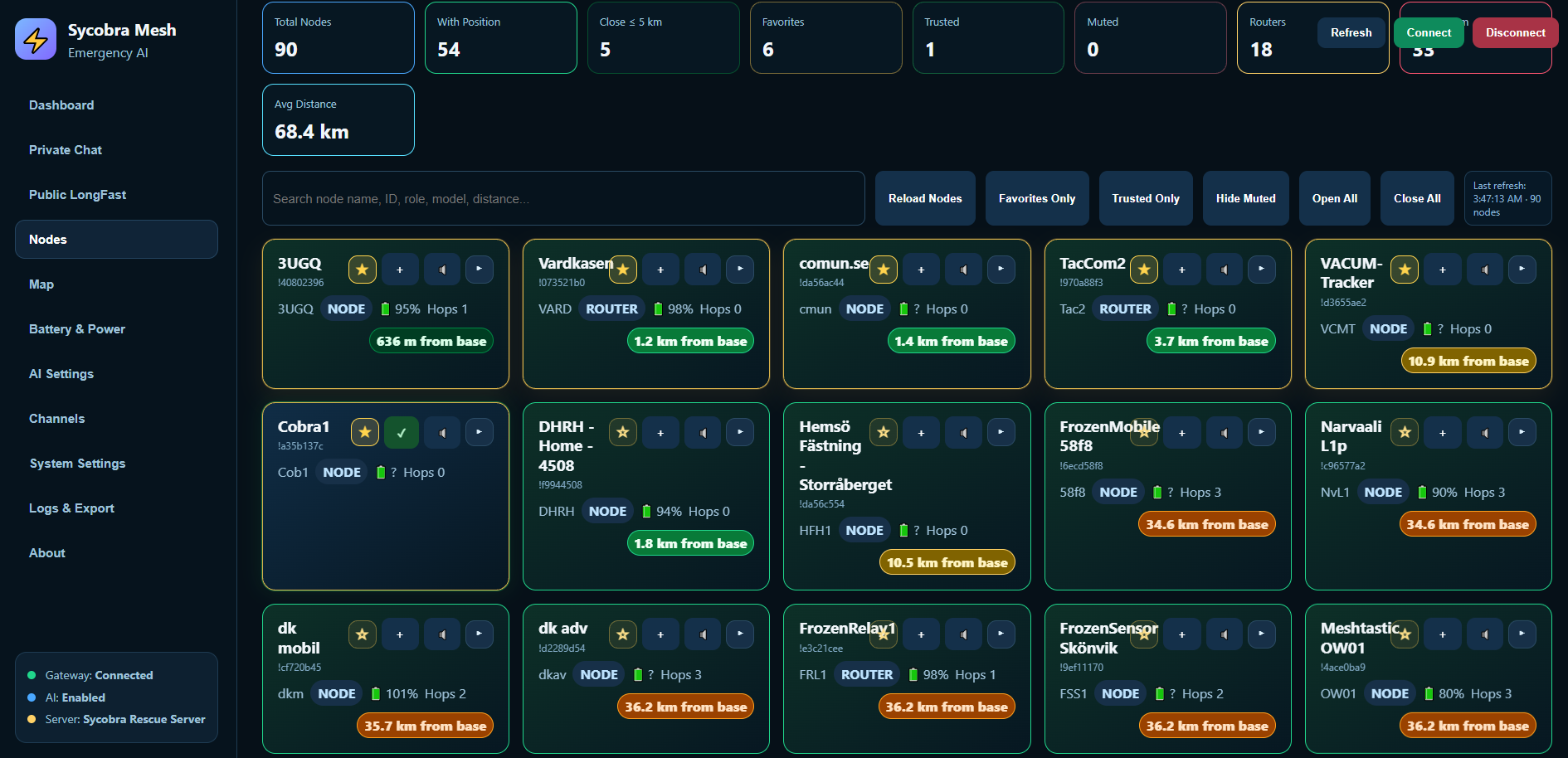Switch to the Map view

point(116,284)
